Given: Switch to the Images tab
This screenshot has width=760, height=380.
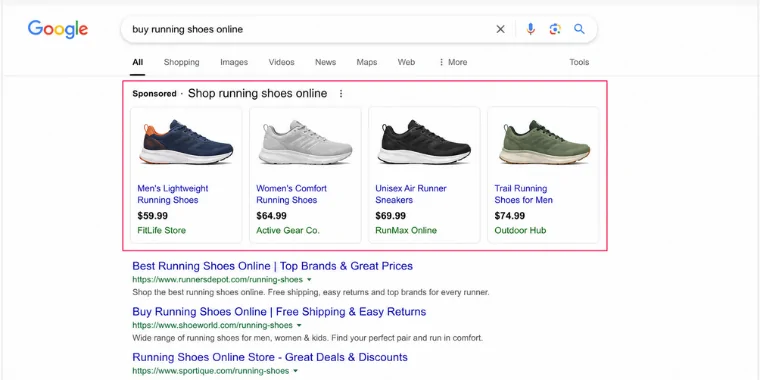Looking at the screenshot, I should pos(234,62).
